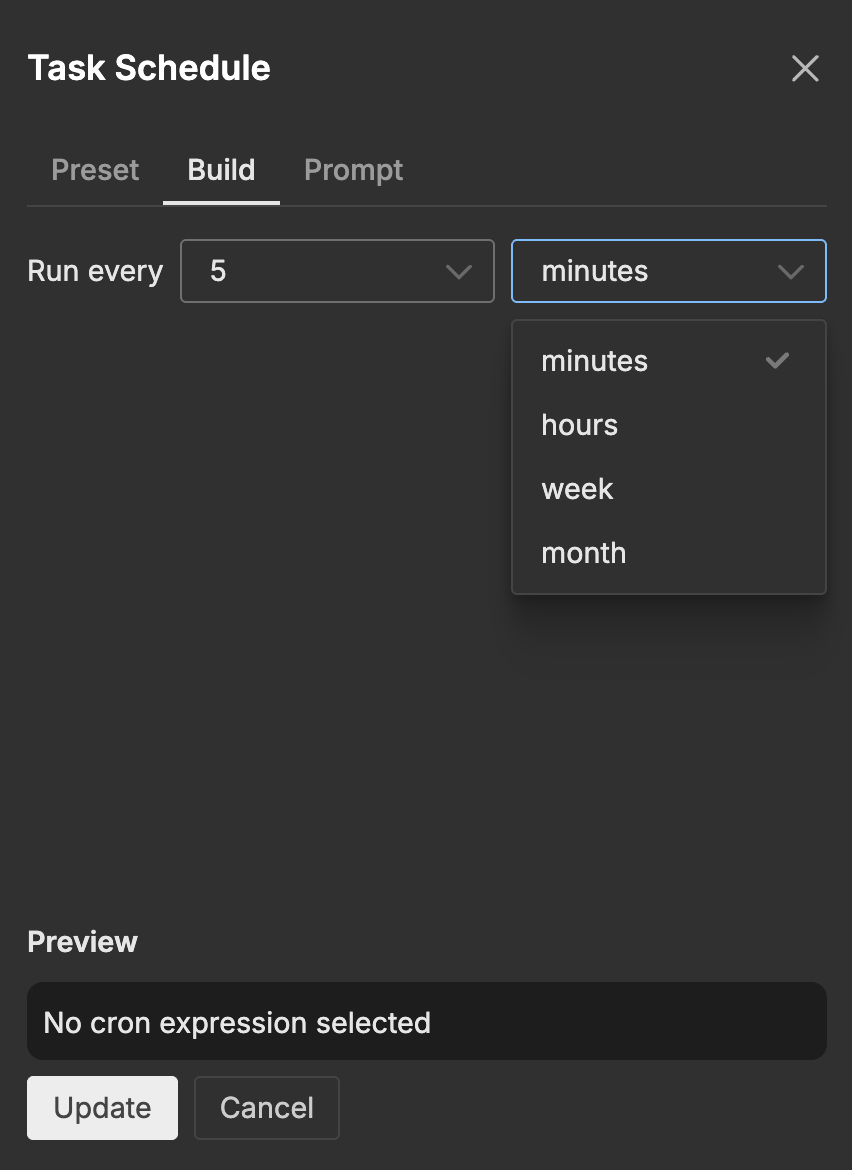Select hours from the unit list
852x1170 pixels.
click(x=579, y=425)
